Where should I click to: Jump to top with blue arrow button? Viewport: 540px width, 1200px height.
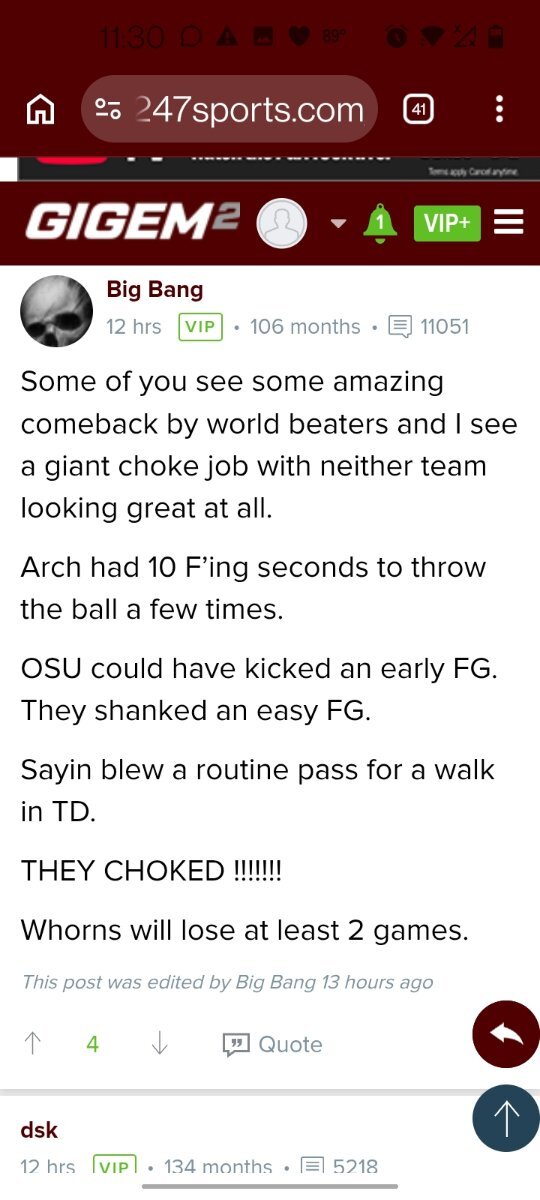click(506, 1118)
